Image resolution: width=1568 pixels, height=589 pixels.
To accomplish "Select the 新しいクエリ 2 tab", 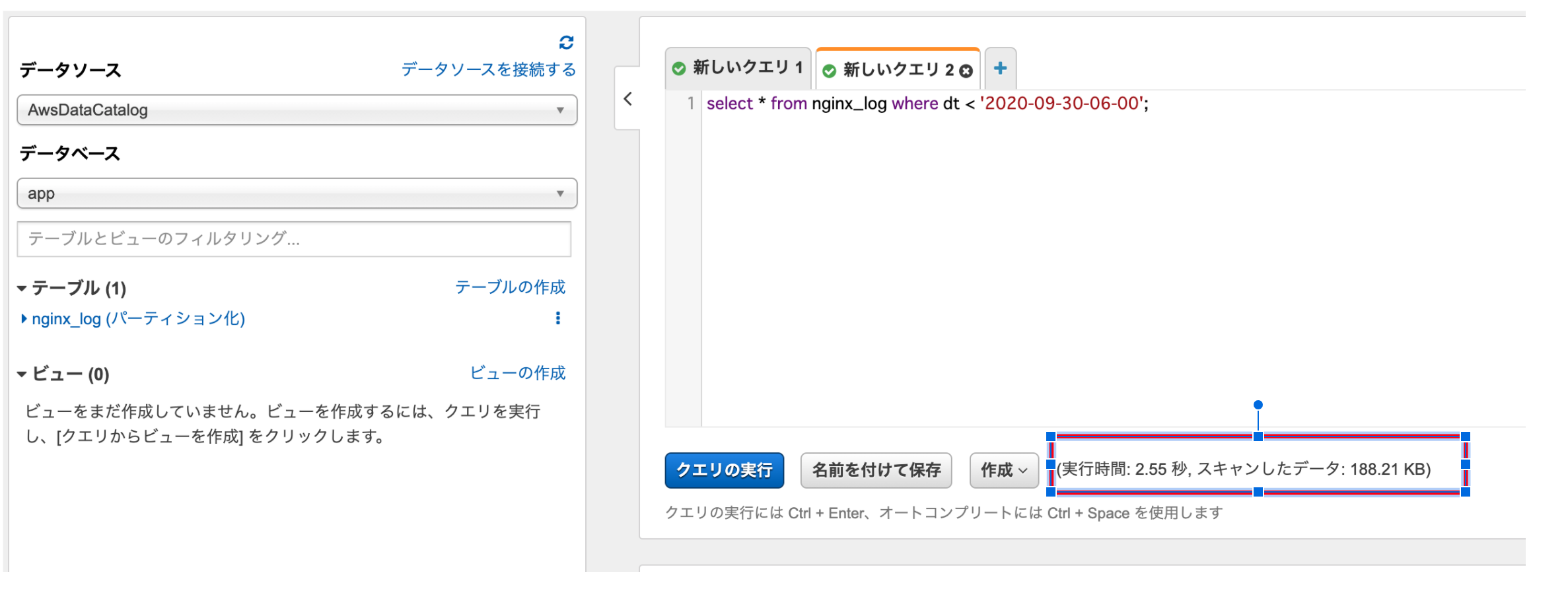I will 898,69.
